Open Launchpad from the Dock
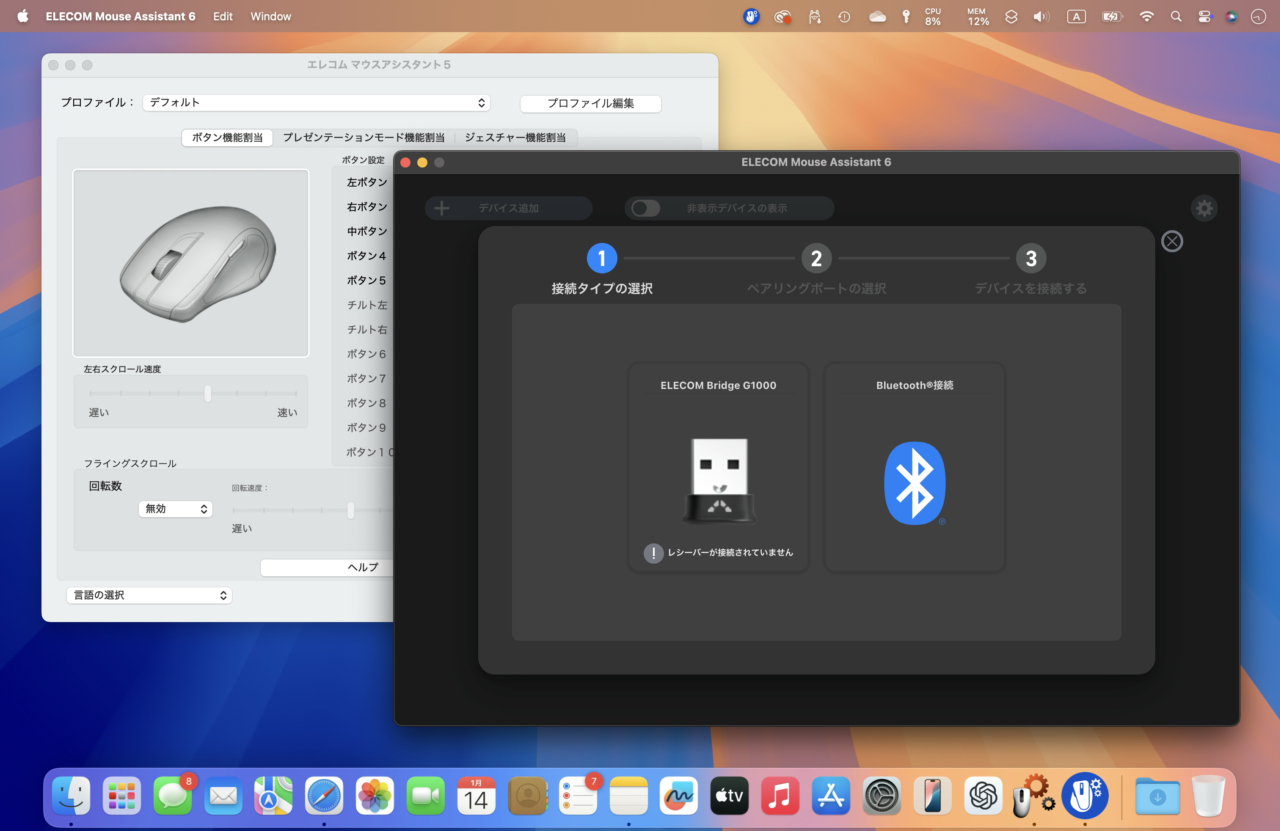The height and width of the screenshot is (831, 1280). [x=122, y=796]
